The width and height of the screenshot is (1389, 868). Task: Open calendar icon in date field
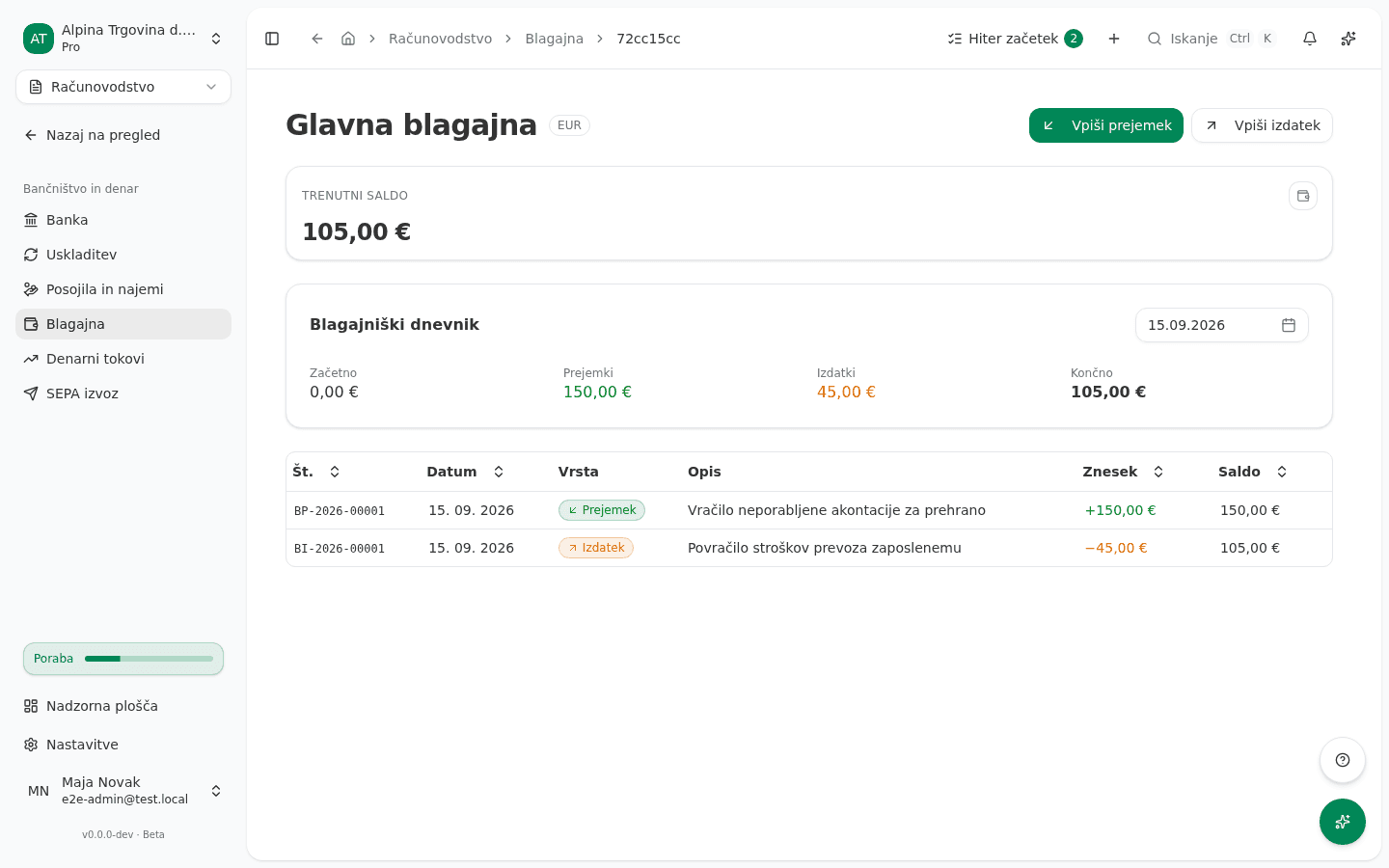coord(1289,325)
